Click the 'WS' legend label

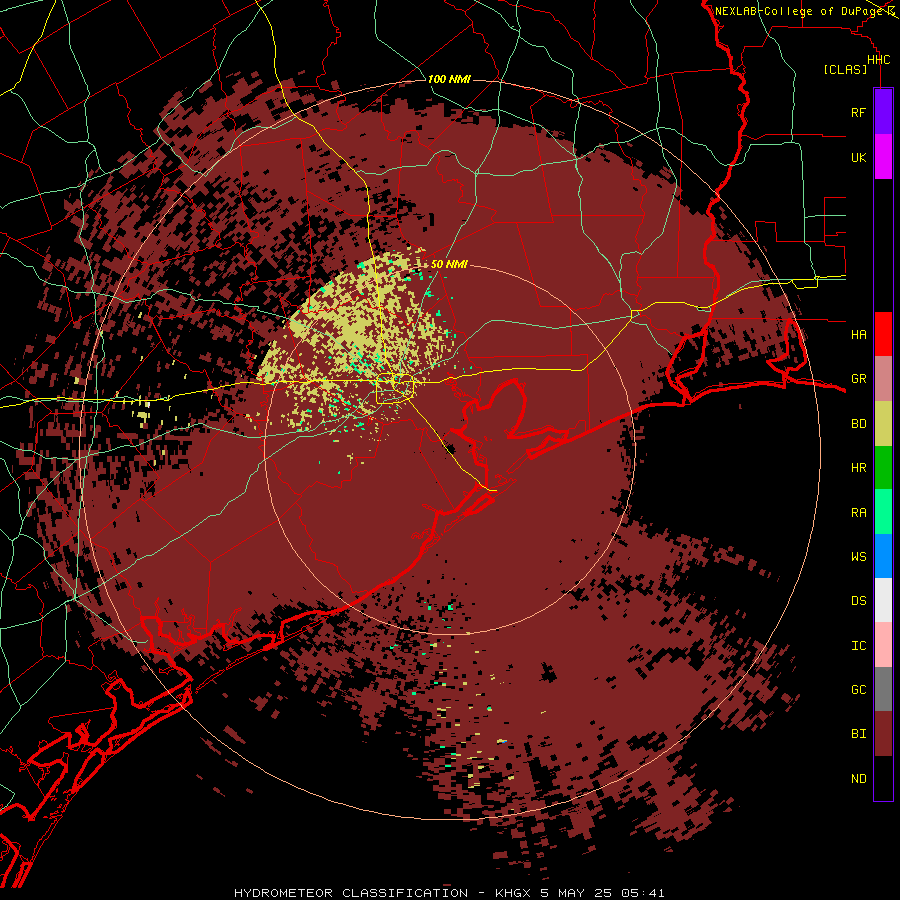[x=858, y=557]
